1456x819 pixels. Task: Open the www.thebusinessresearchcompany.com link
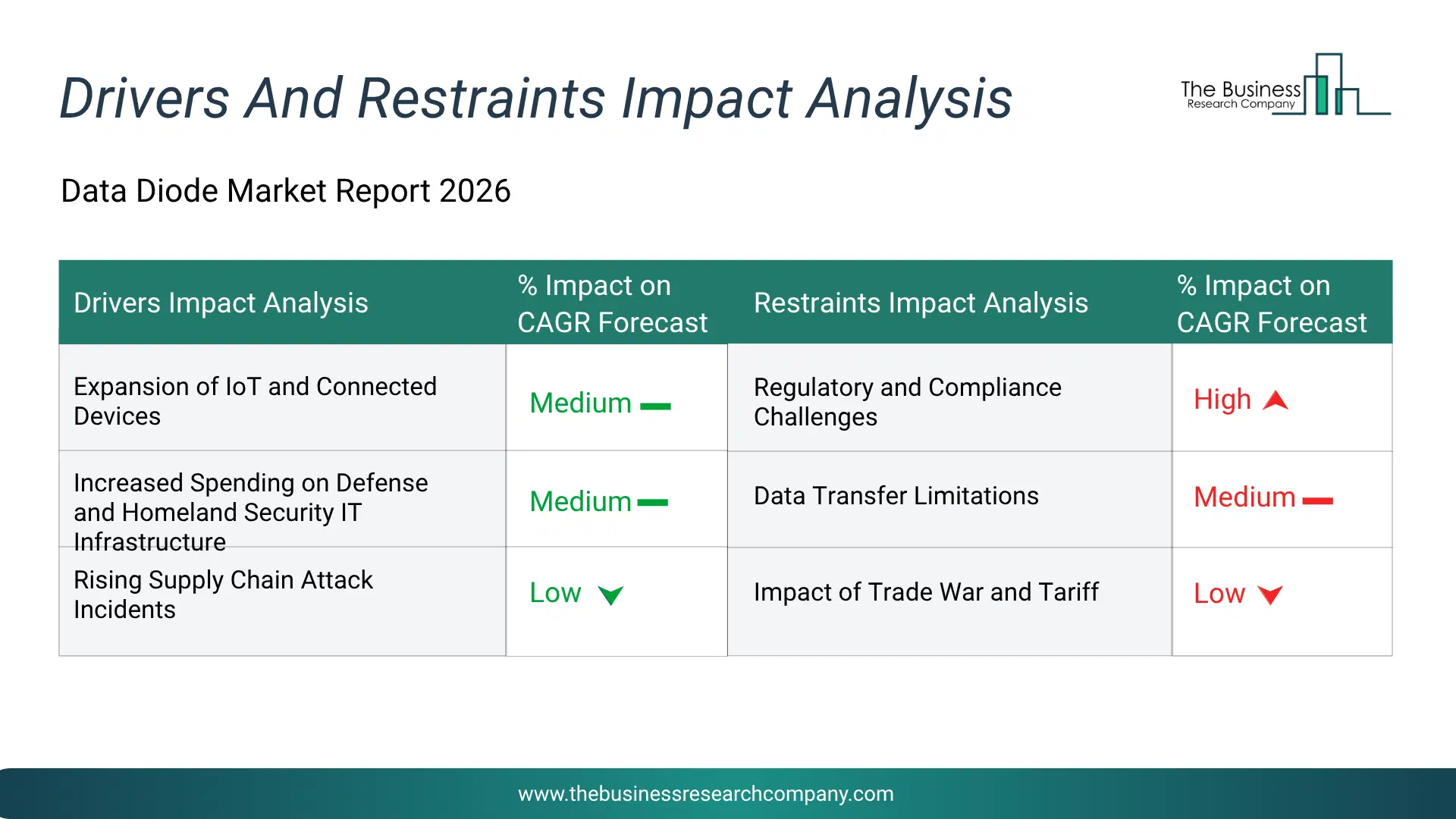click(705, 794)
